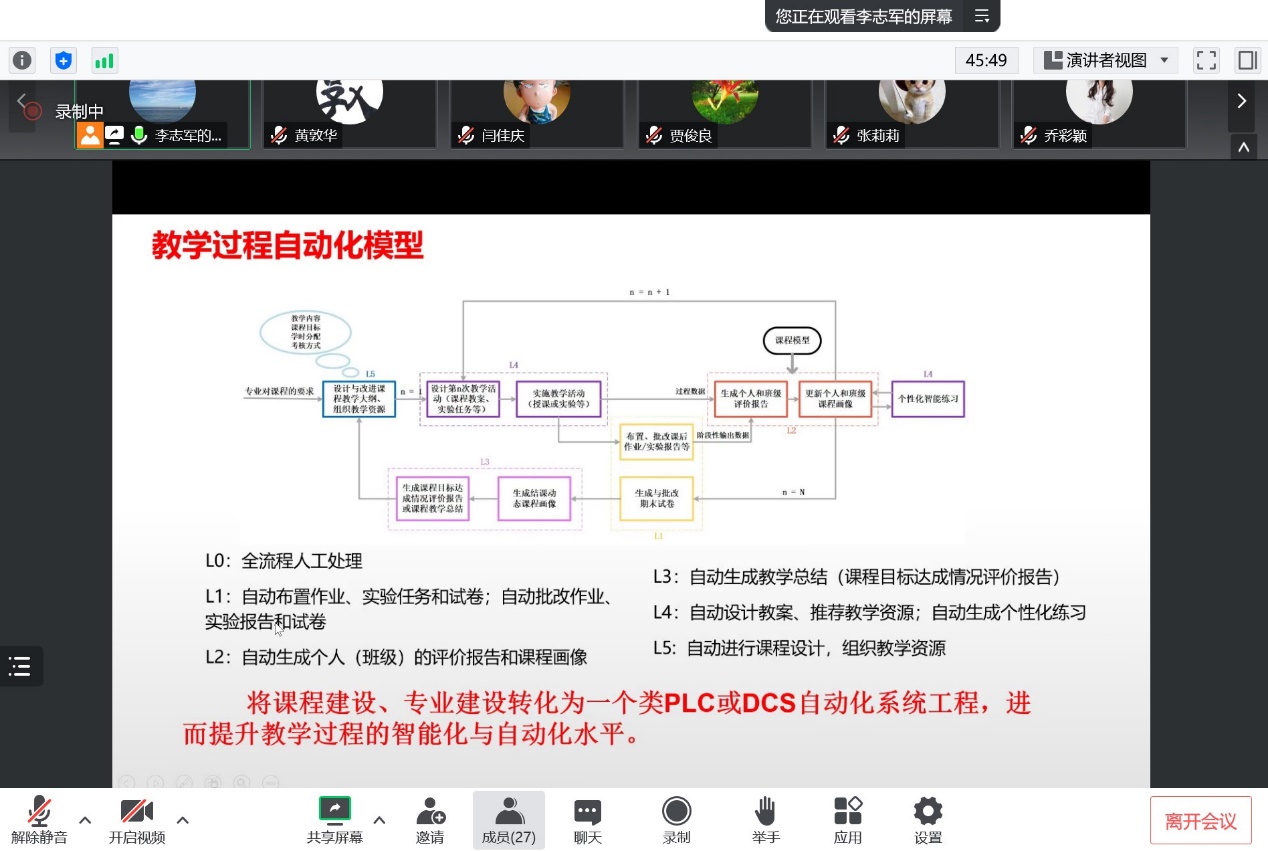Unmute the microphone
Image resolution: width=1268 pixels, height=851 pixels.
click(39, 820)
